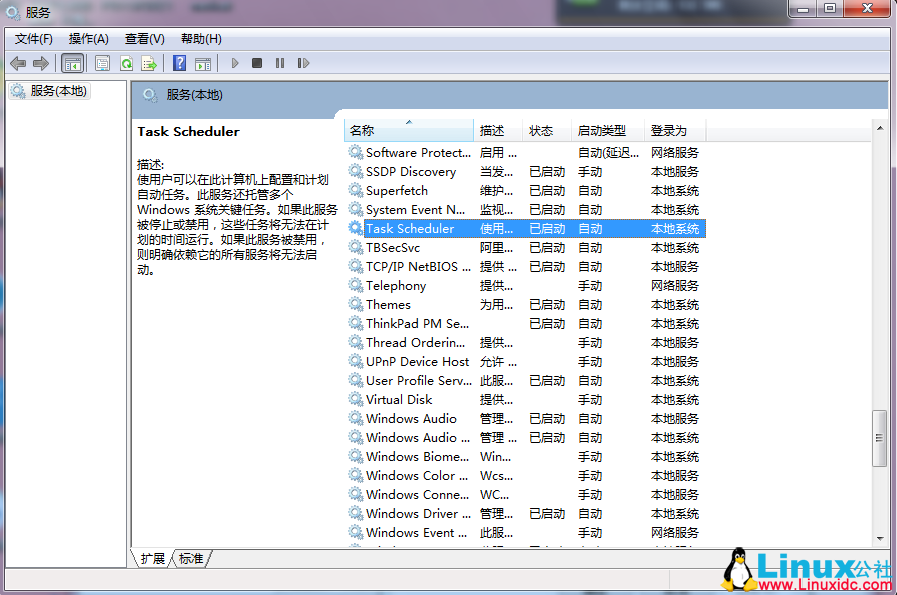Open the 查看(V) menu
The height and width of the screenshot is (595, 897).
coord(145,39)
